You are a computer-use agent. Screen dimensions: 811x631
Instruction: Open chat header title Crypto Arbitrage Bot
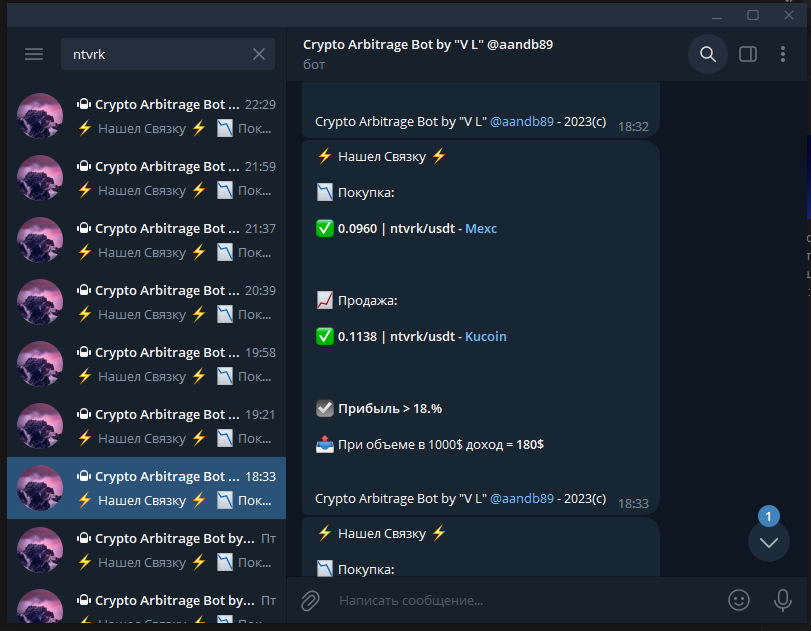pos(428,44)
